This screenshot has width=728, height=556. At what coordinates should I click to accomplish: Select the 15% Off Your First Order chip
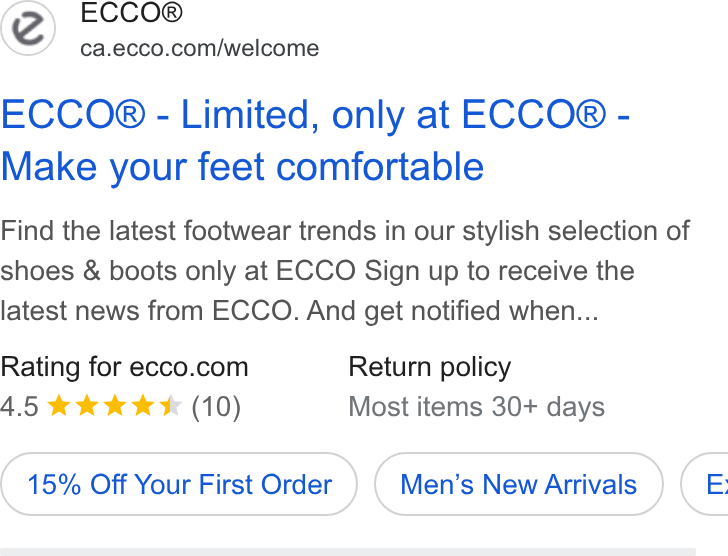(x=179, y=484)
